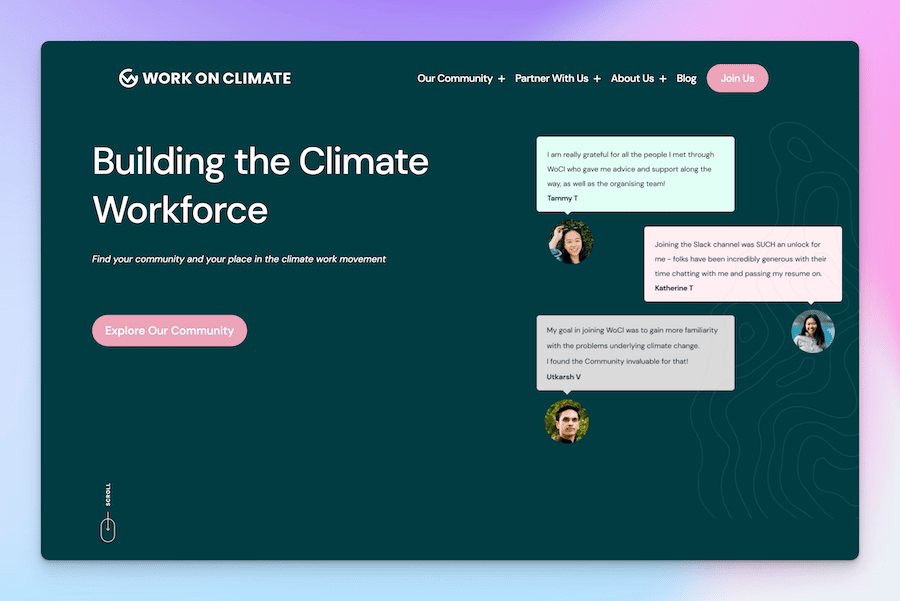Expand the Our Community navigation dropdown

(455, 78)
